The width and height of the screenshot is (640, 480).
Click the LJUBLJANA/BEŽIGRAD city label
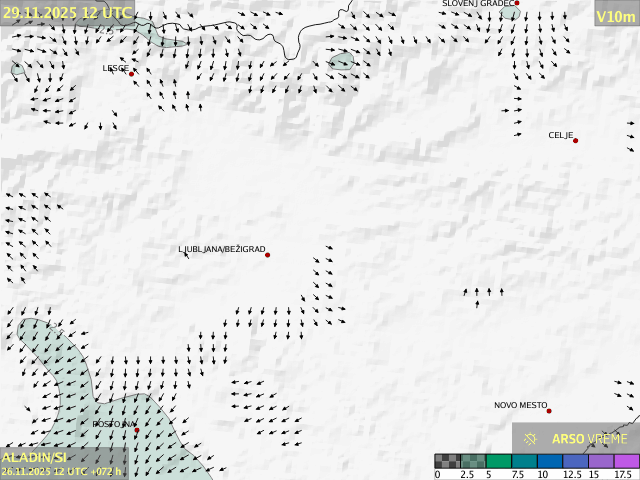[222, 249]
